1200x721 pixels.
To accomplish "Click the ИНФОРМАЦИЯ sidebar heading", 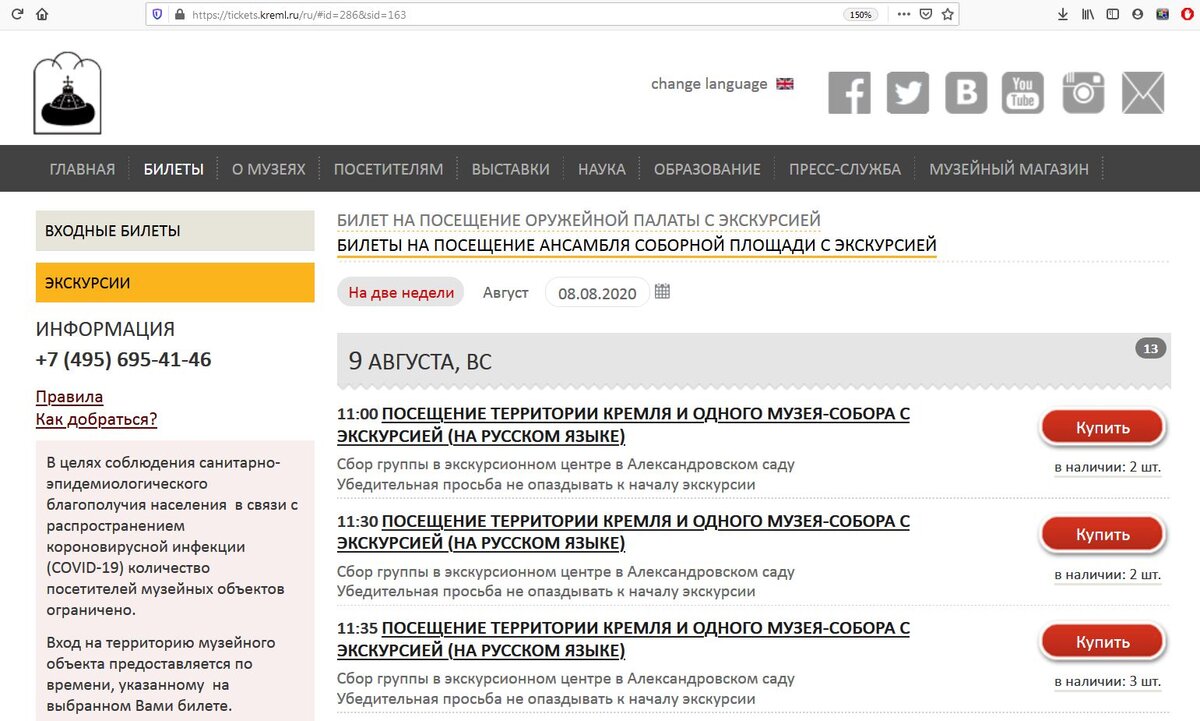I will pos(105,329).
